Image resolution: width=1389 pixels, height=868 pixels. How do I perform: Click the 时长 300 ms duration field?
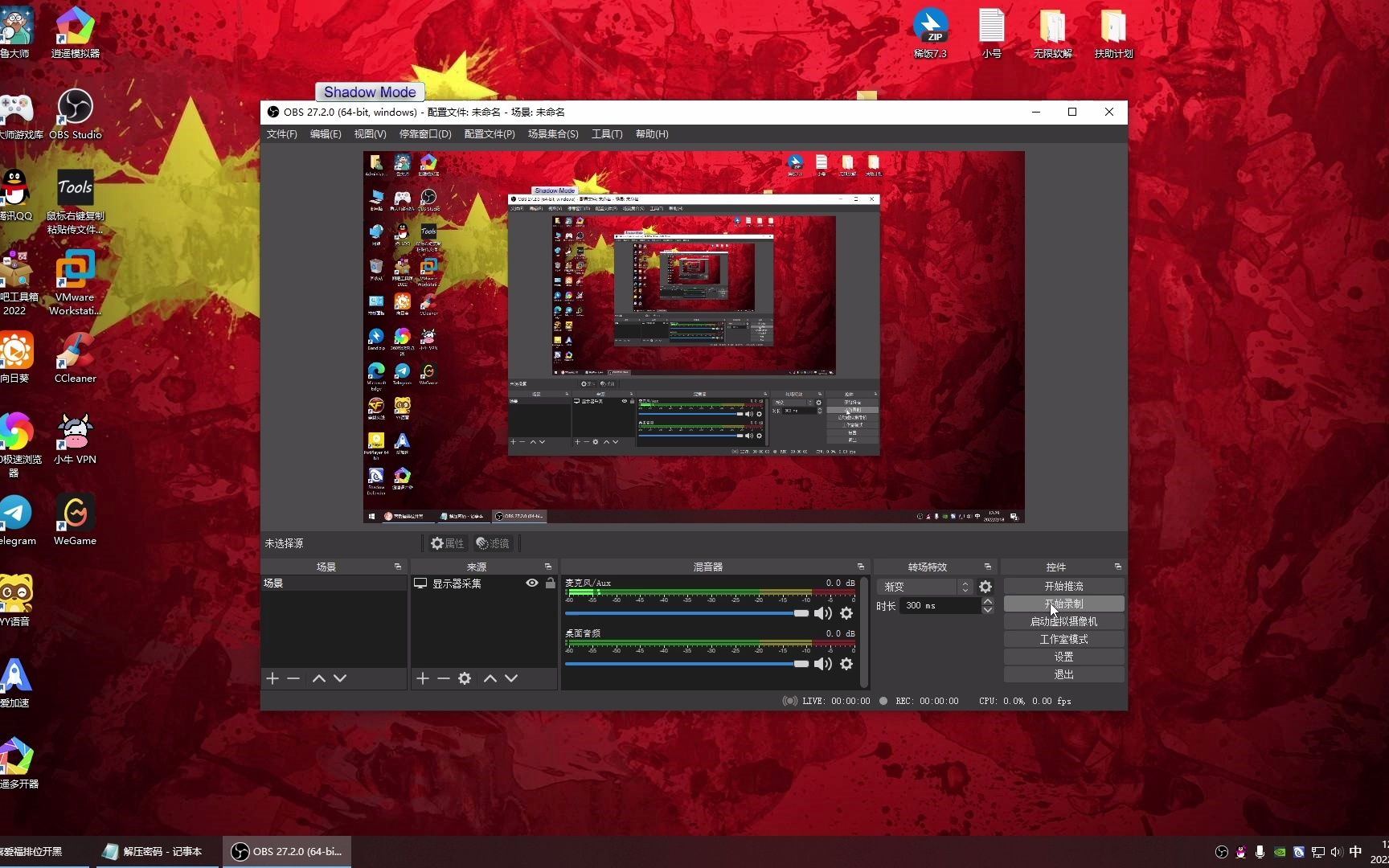940,605
